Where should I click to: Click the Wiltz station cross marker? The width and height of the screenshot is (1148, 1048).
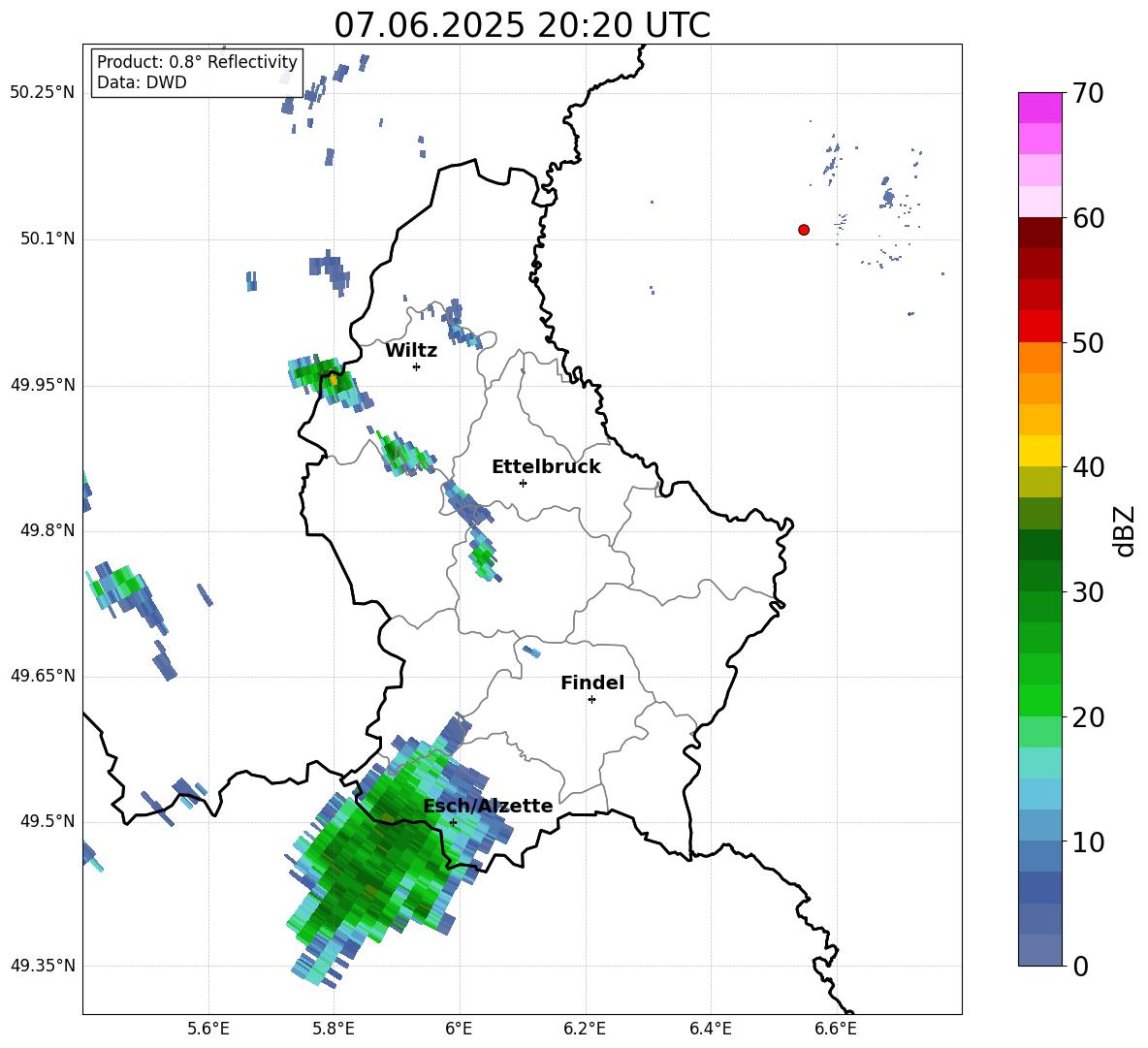[417, 366]
